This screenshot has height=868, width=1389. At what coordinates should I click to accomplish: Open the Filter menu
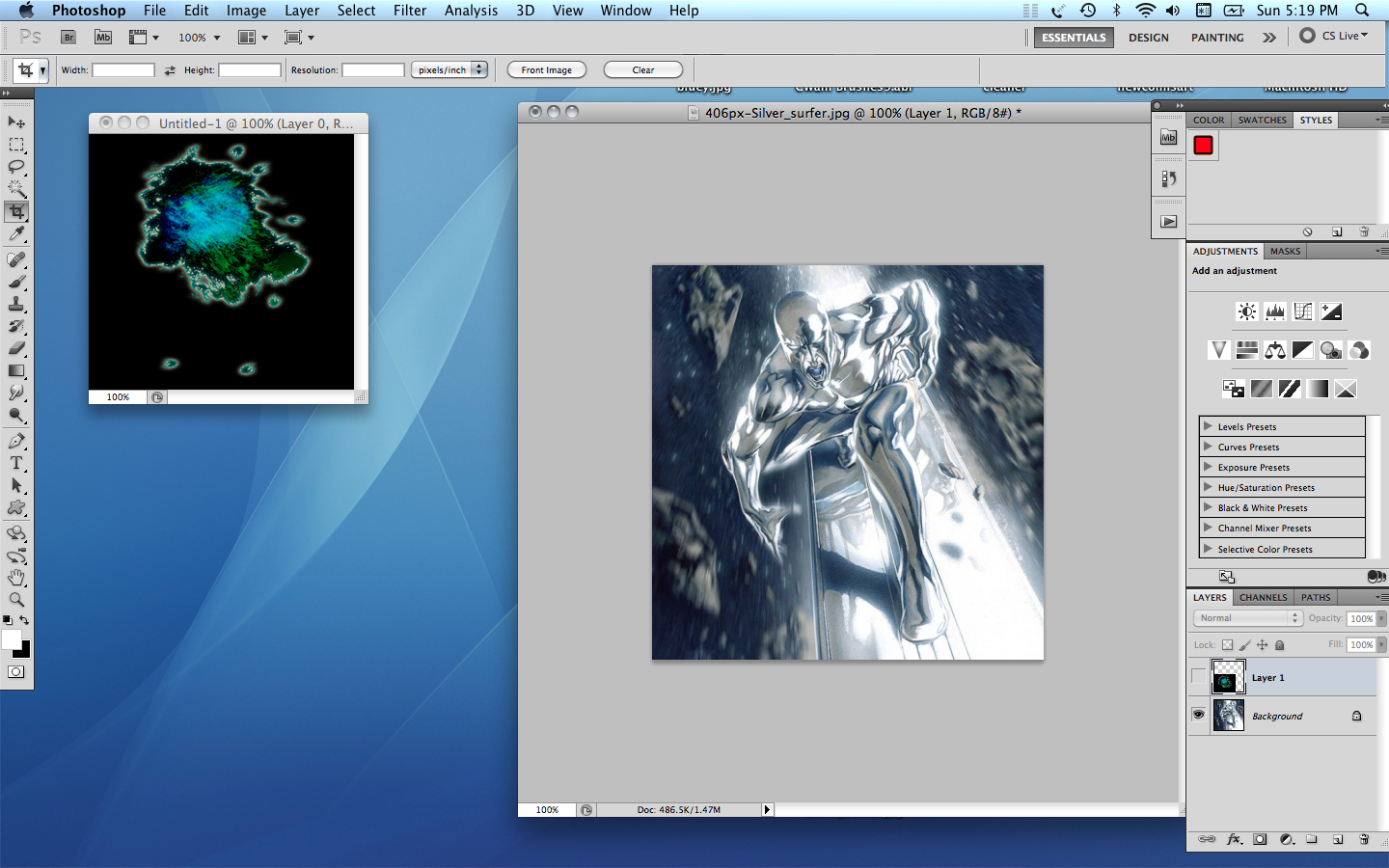[410, 11]
